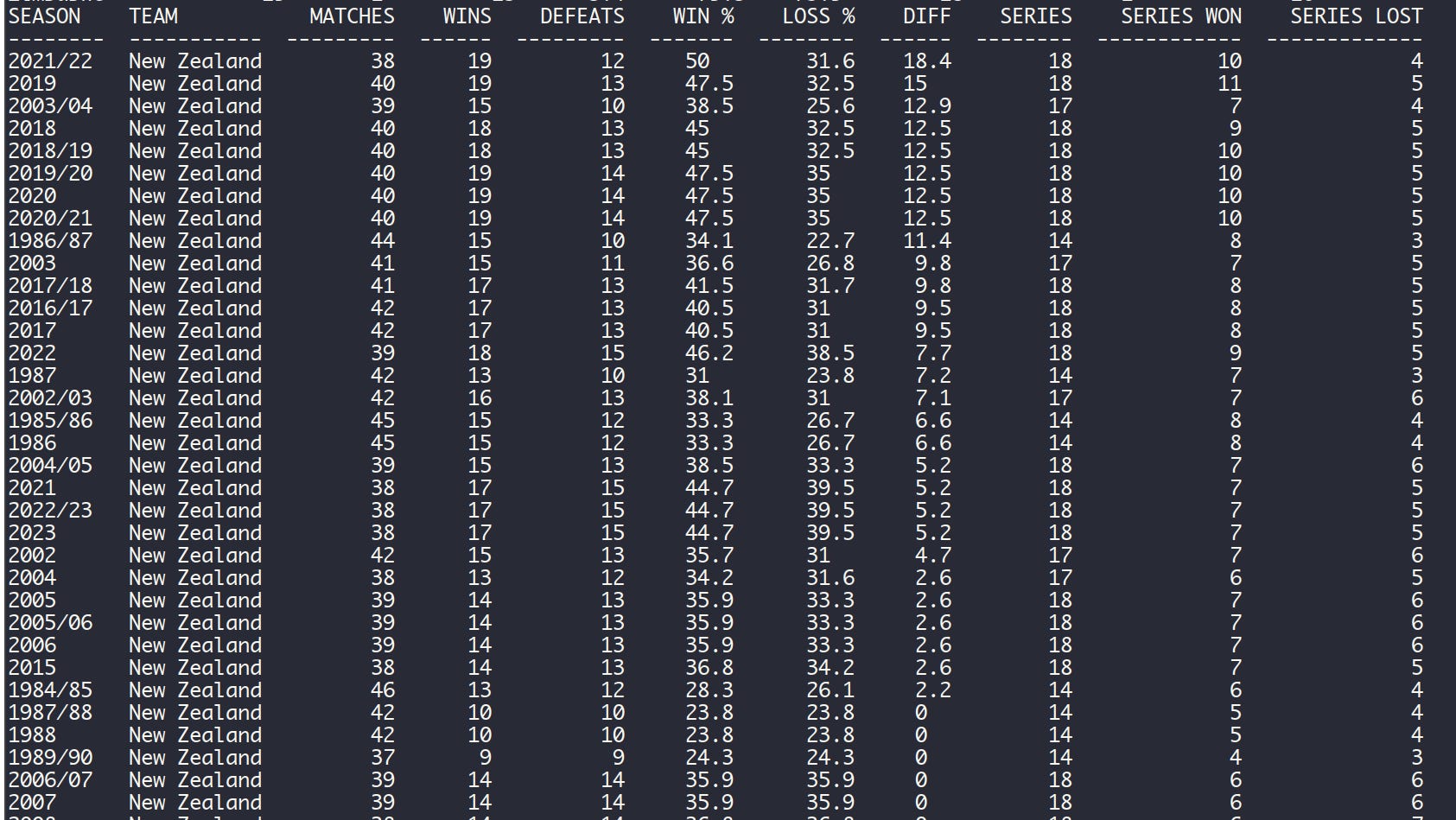Click the 36.8 win percentage in 2015 row
Image resolution: width=1456 pixels, height=820 pixels.
coord(709,668)
